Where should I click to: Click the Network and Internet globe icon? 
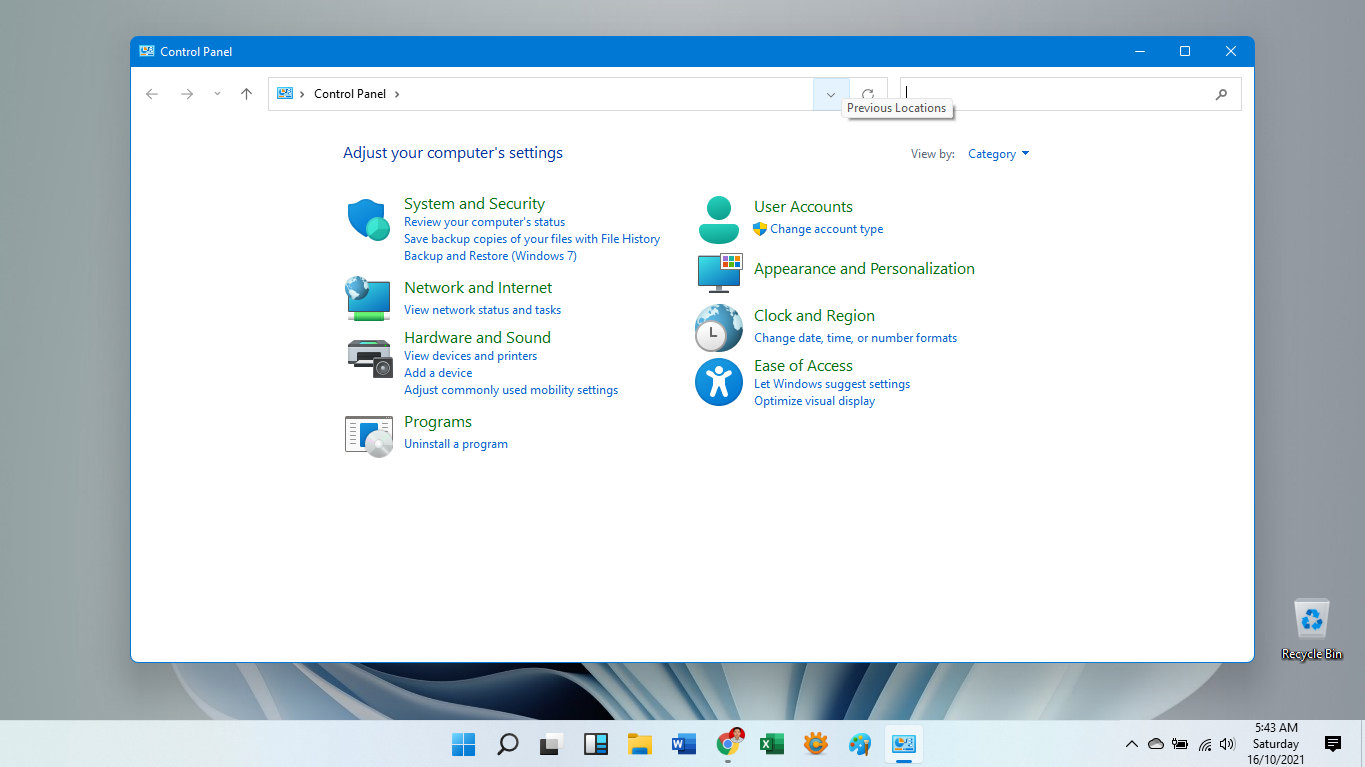pos(368,299)
